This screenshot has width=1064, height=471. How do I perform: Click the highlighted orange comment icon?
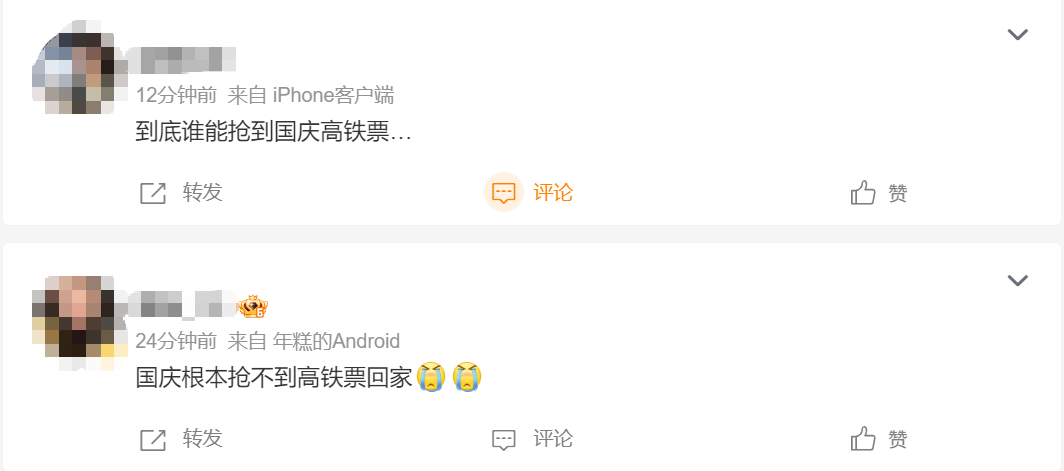[x=504, y=193]
